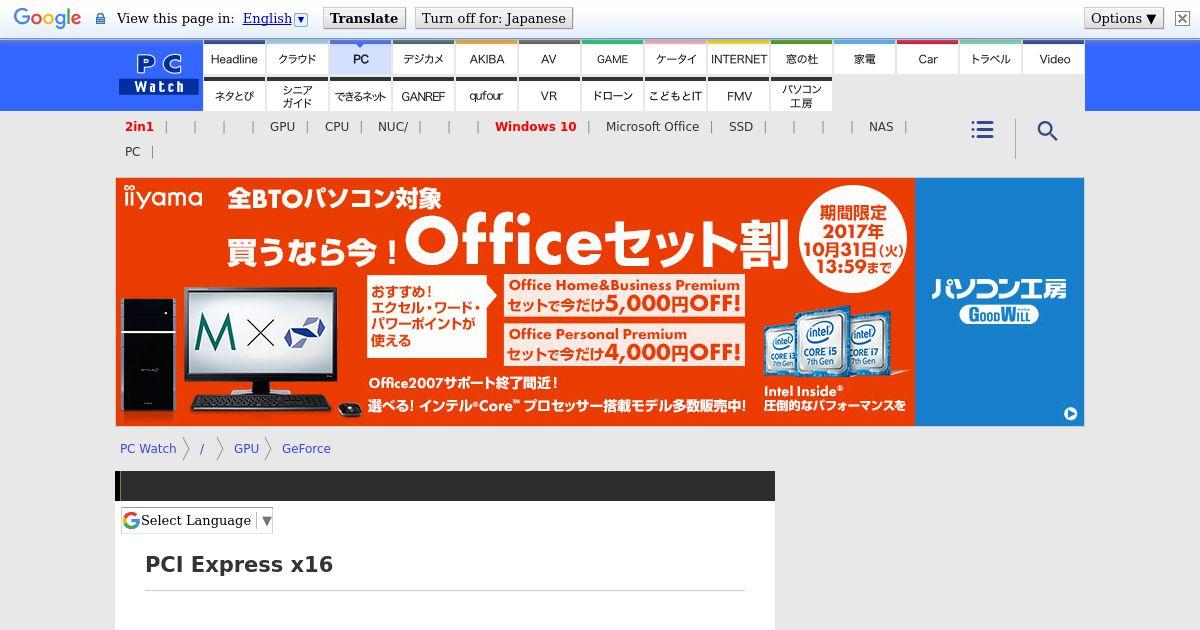The height and width of the screenshot is (630, 1200).
Task: Click the Windows 10 topic link
Action: coord(535,127)
